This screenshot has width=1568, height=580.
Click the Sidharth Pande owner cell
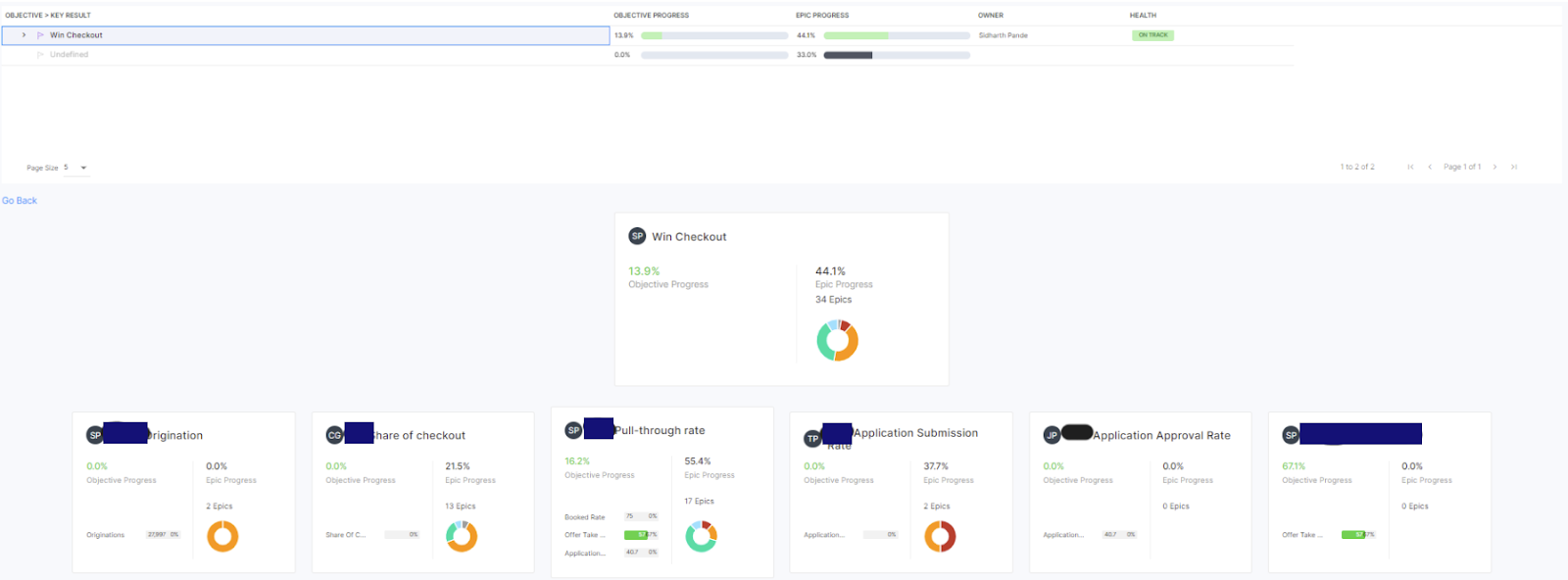pos(1004,35)
